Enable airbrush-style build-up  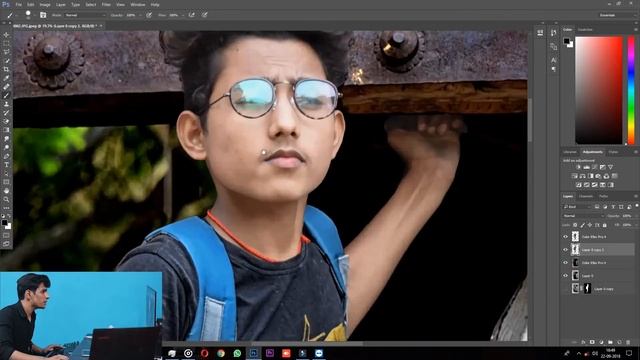tap(191, 15)
